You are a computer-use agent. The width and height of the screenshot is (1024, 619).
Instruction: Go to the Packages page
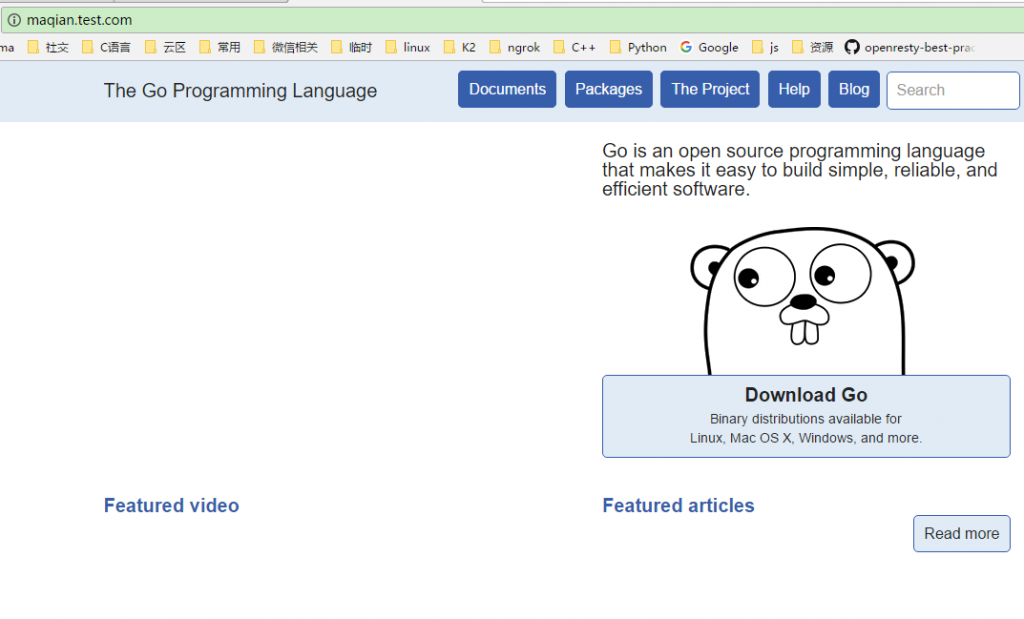(x=609, y=89)
